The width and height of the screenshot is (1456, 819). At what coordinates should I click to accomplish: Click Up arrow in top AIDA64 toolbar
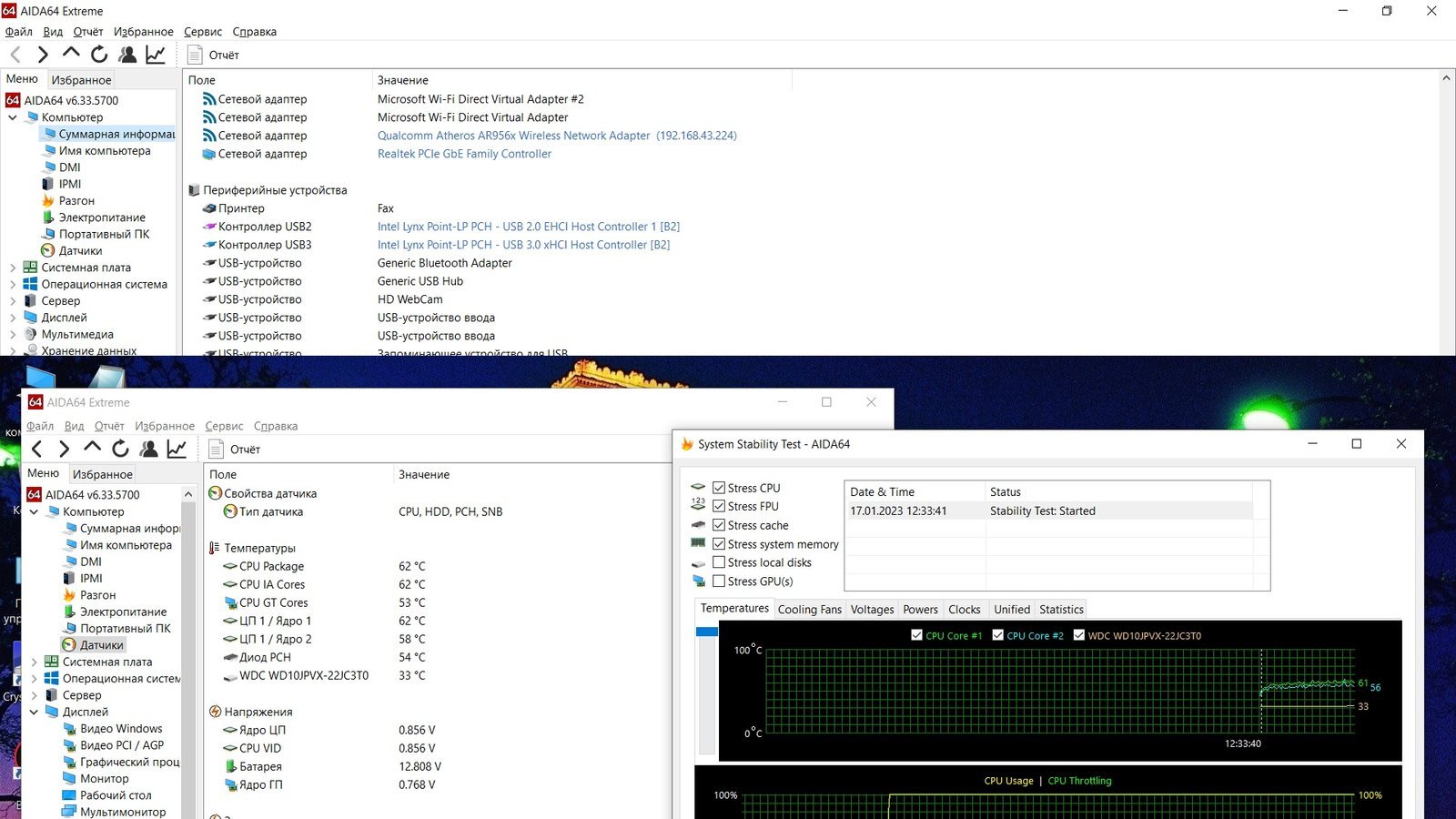pos(71,54)
